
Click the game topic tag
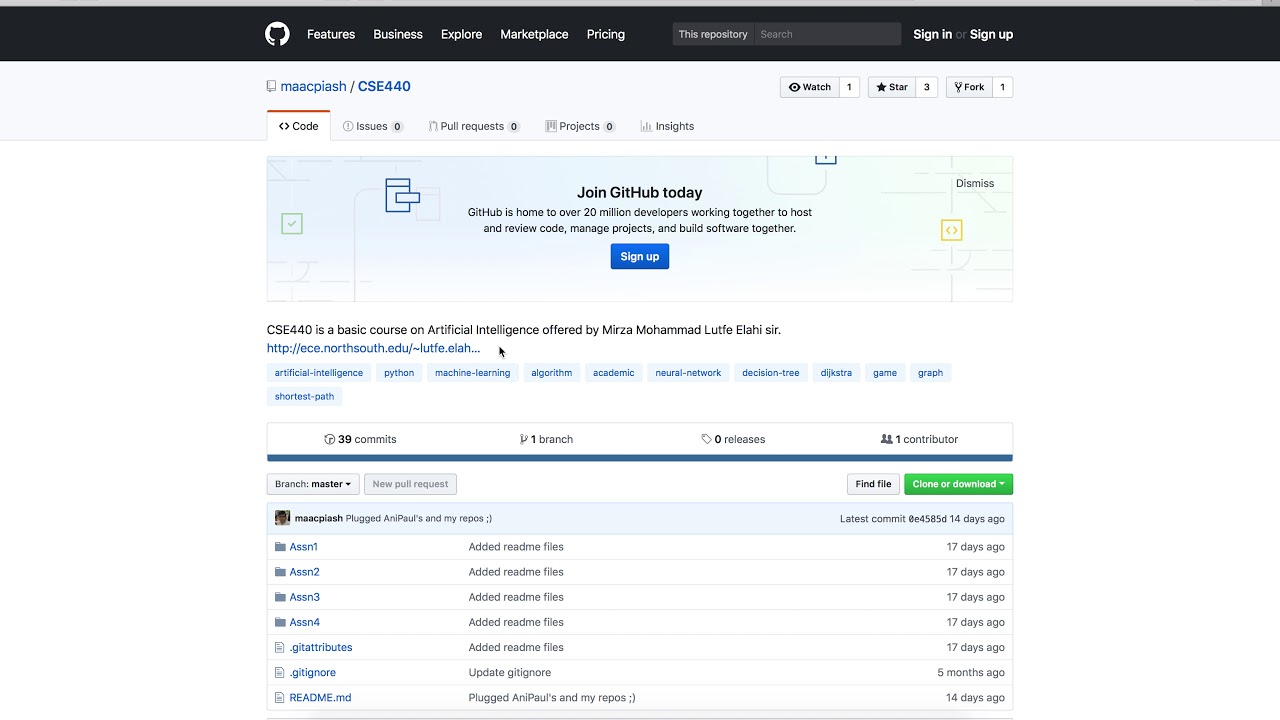pos(885,373)
